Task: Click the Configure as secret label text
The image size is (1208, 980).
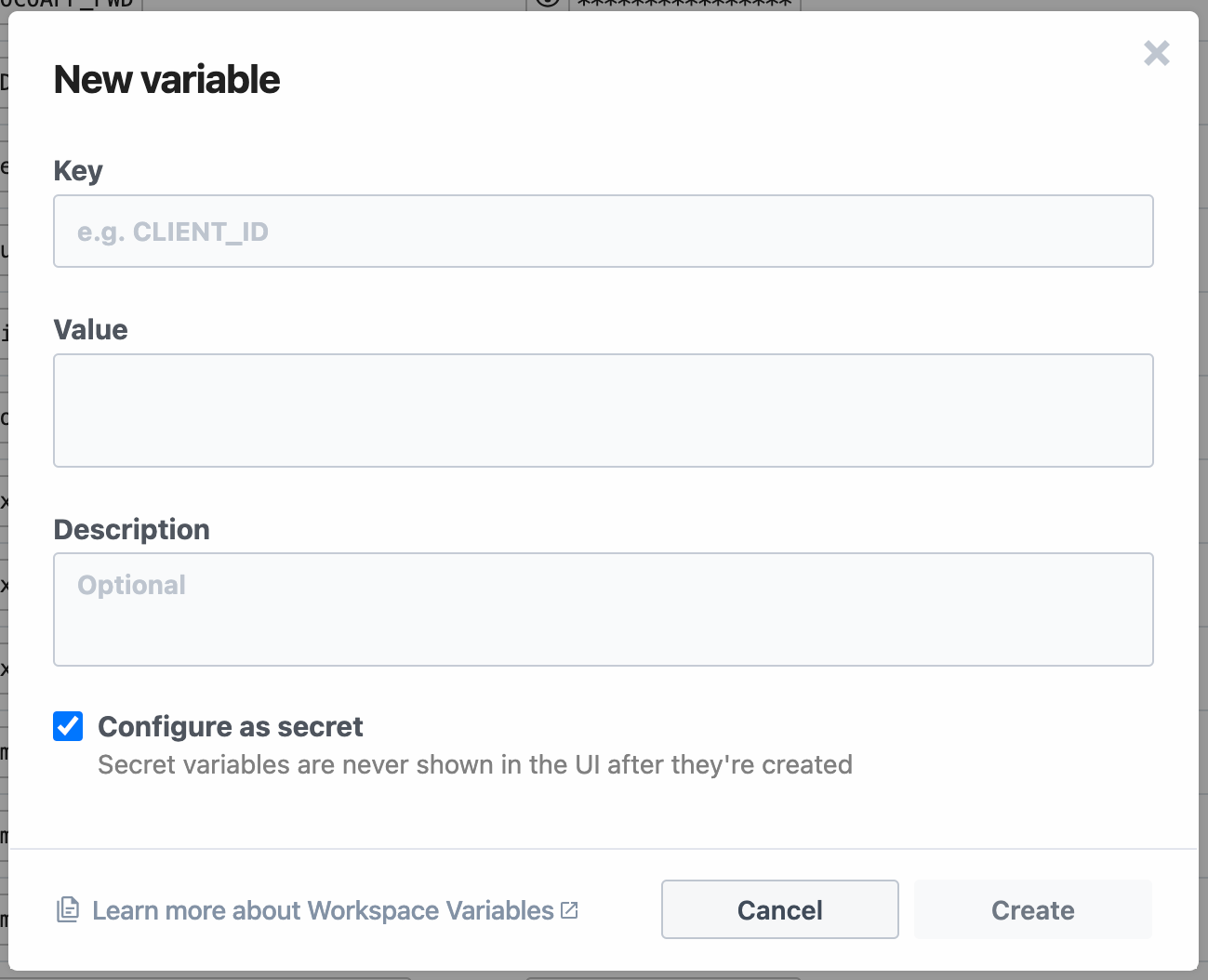Action: point(231,726)
